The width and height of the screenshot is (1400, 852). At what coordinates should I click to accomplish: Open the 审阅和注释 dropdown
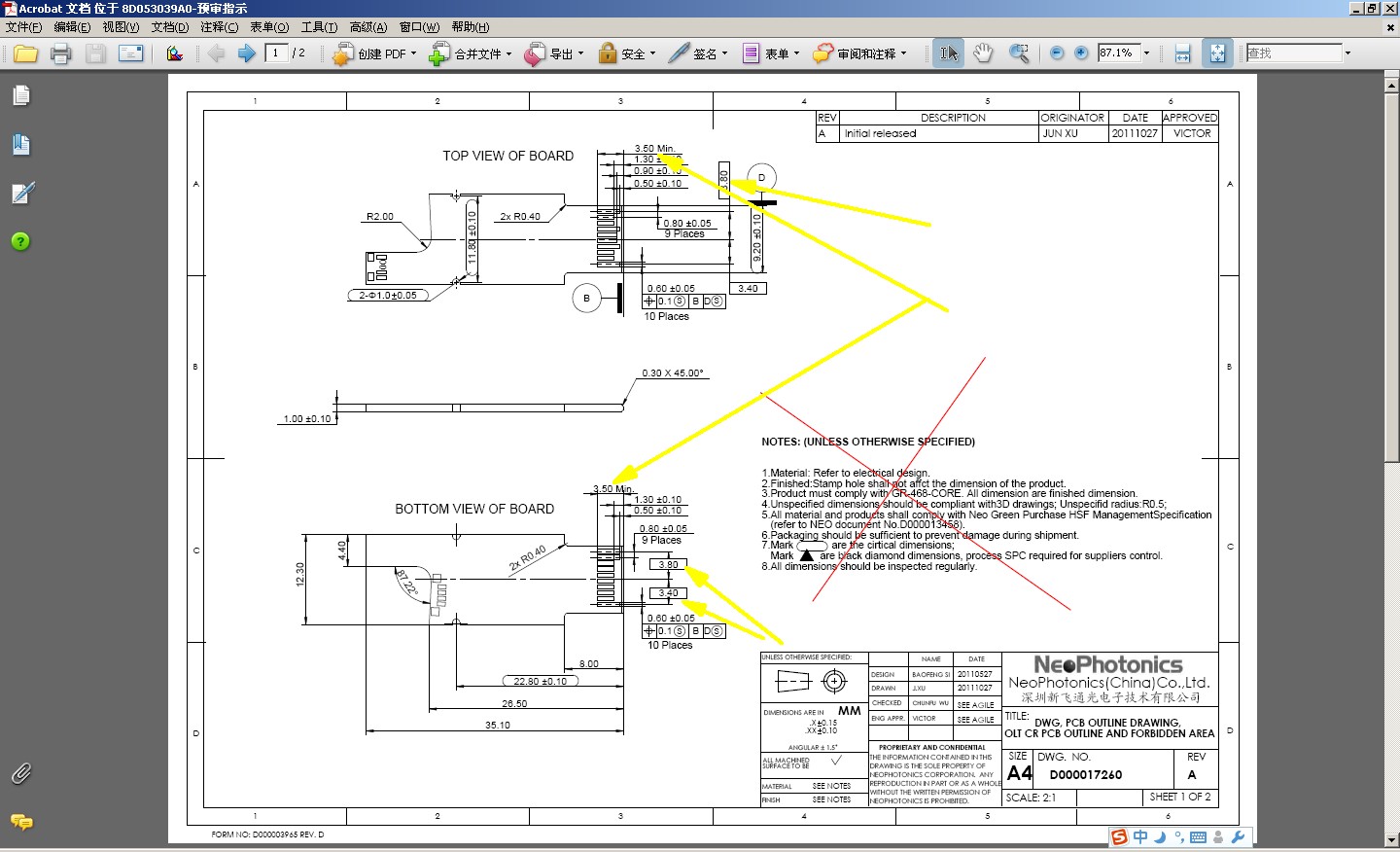860,53
